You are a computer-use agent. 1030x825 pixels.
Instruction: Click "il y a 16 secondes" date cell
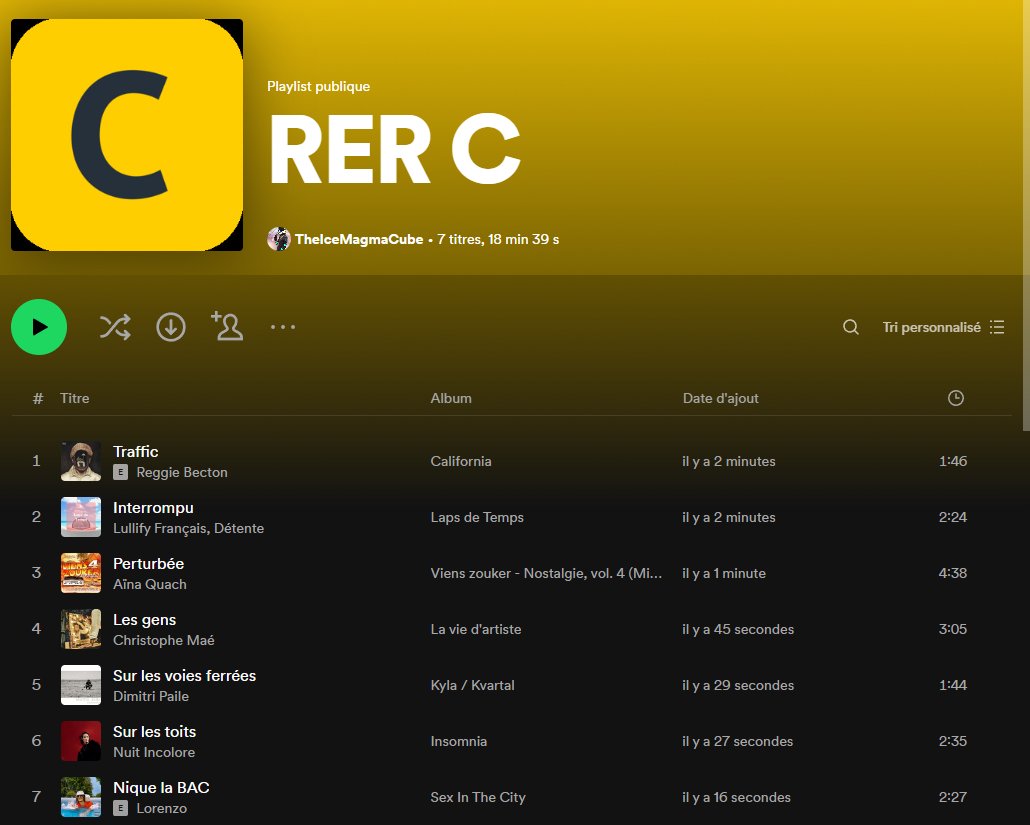pyautogui.click(x=736, y=797)
